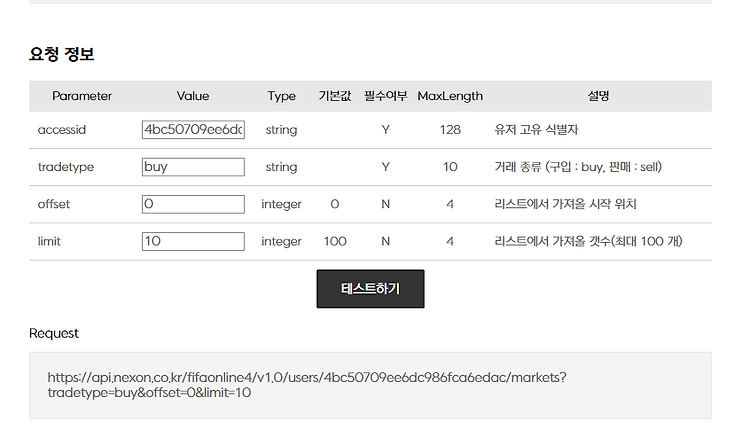Click the accessid value input field
The image size is (750, 444).
click(193, 130)
